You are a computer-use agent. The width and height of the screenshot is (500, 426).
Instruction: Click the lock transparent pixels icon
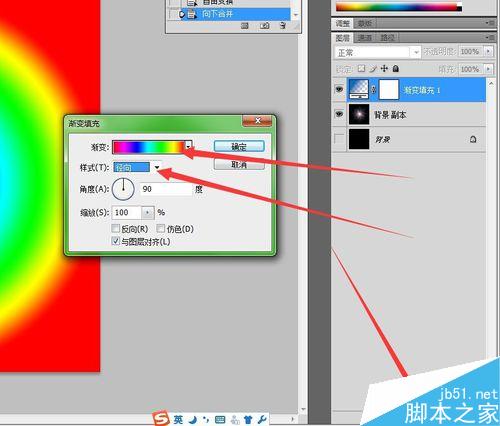coord(361,69)
